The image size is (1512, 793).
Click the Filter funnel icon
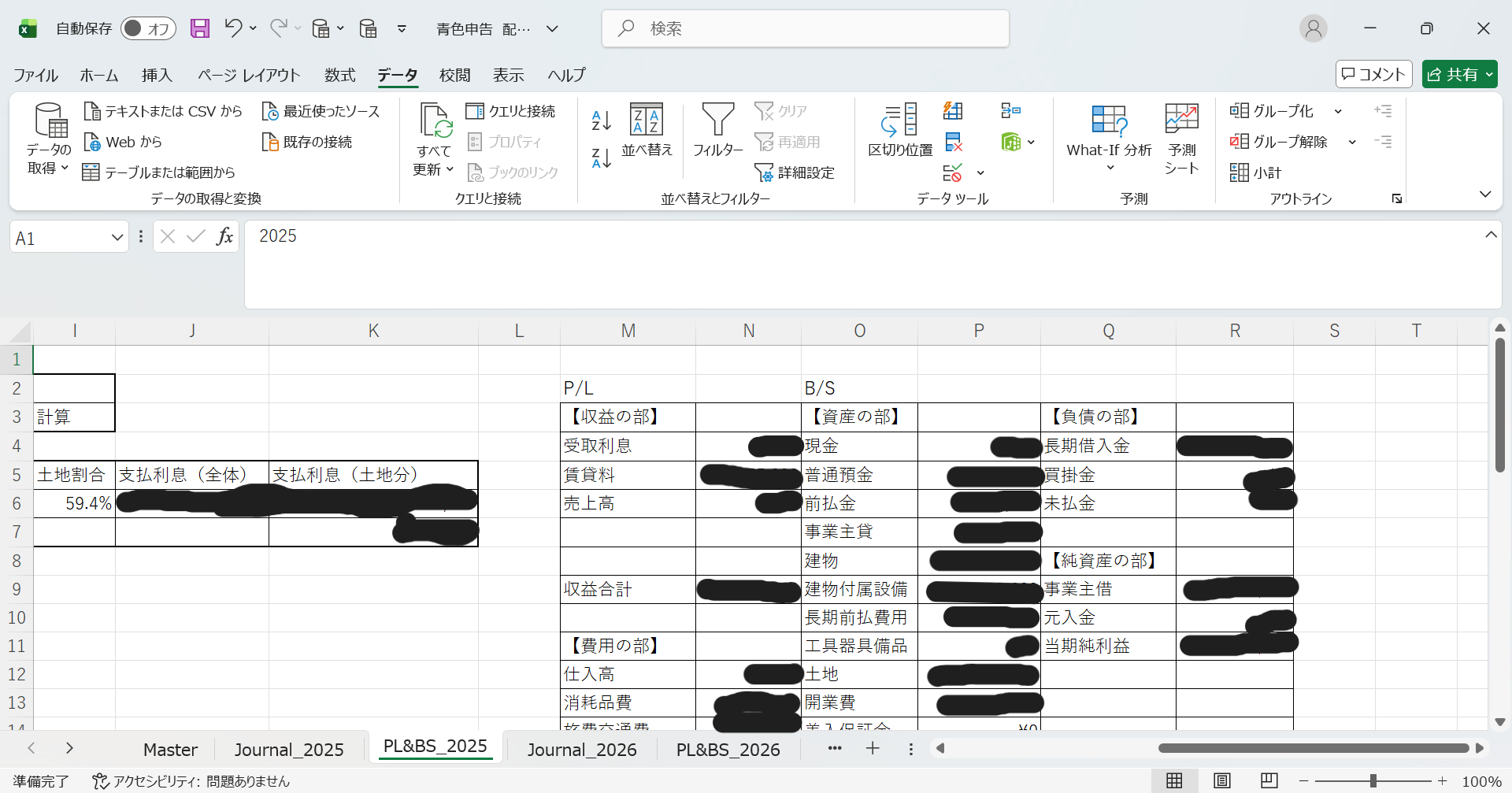[x=717, y=131]
